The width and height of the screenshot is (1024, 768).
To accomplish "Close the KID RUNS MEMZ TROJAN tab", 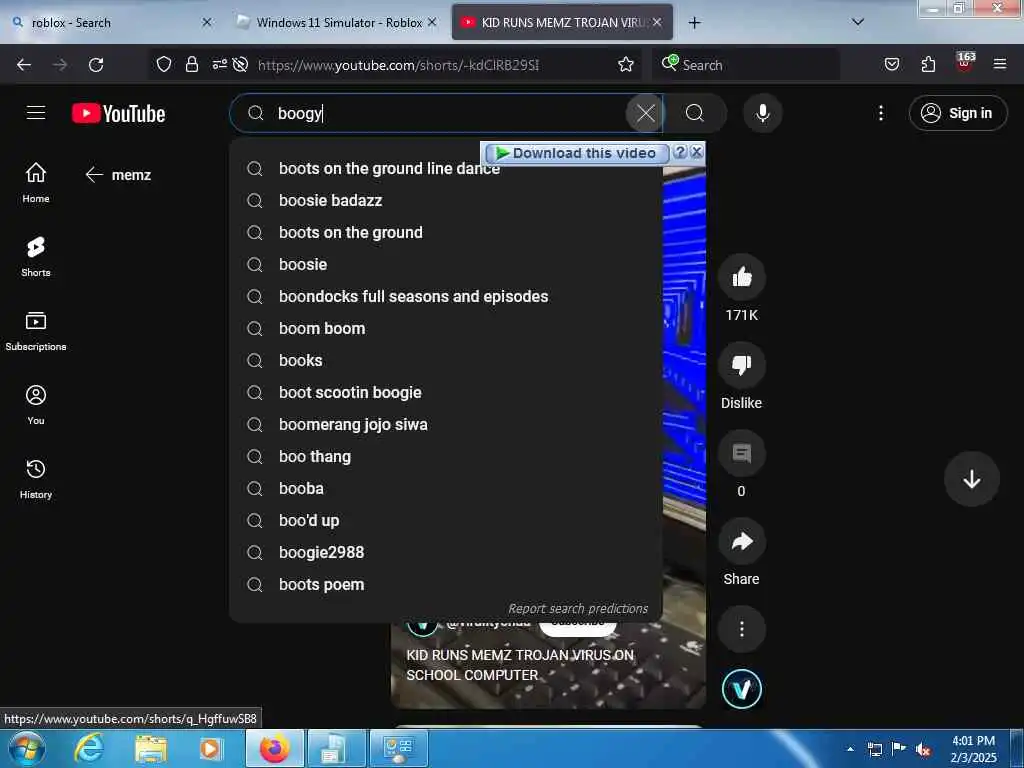I will (656, 22).
